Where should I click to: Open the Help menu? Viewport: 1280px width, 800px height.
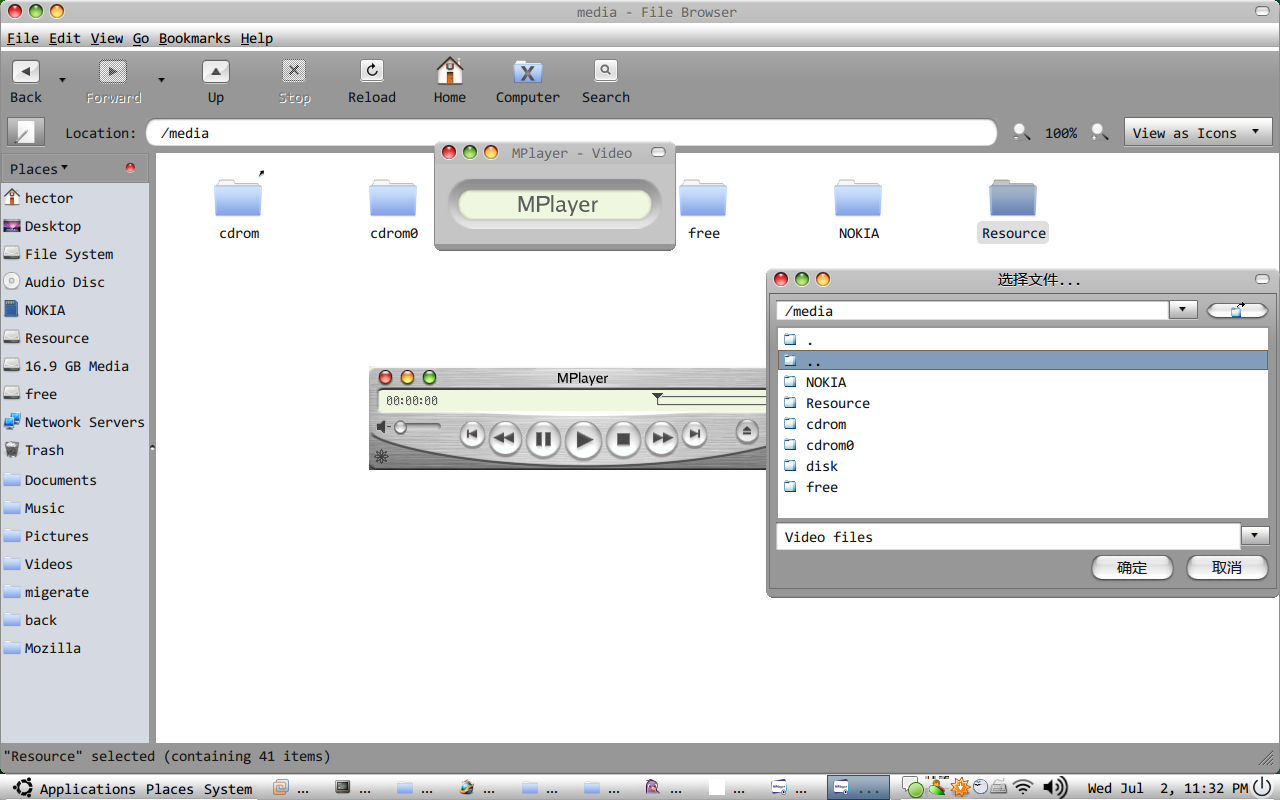point(257,38)
